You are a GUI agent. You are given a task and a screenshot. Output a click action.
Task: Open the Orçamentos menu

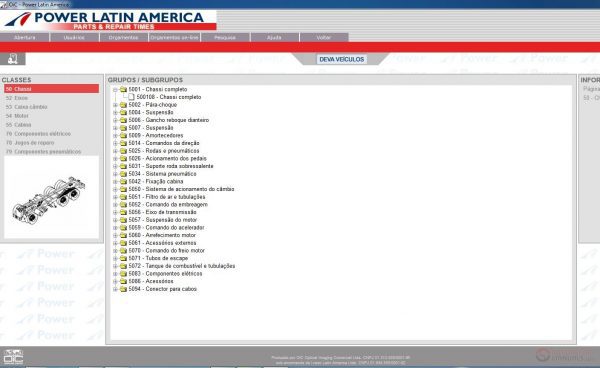(x=124, y=37)
